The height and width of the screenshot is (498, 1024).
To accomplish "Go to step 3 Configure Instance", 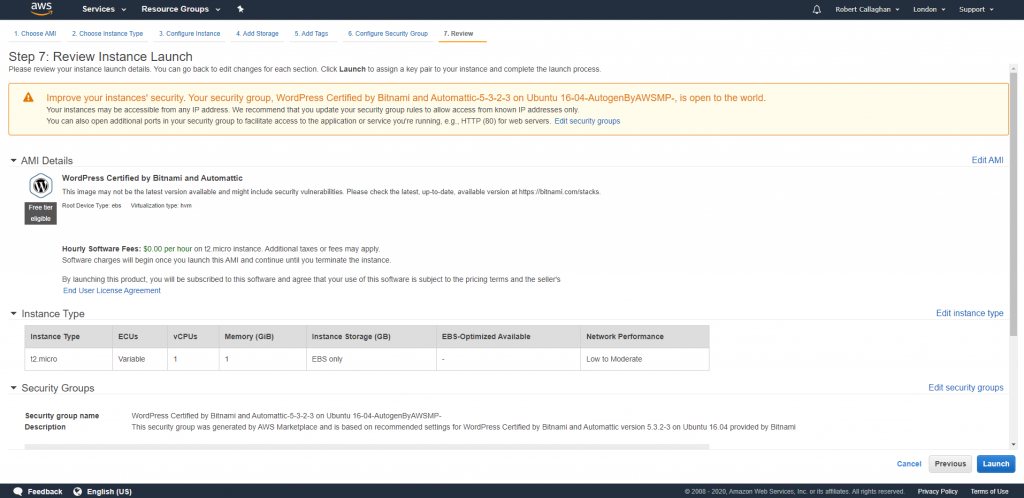I will (x=189, y=33).
